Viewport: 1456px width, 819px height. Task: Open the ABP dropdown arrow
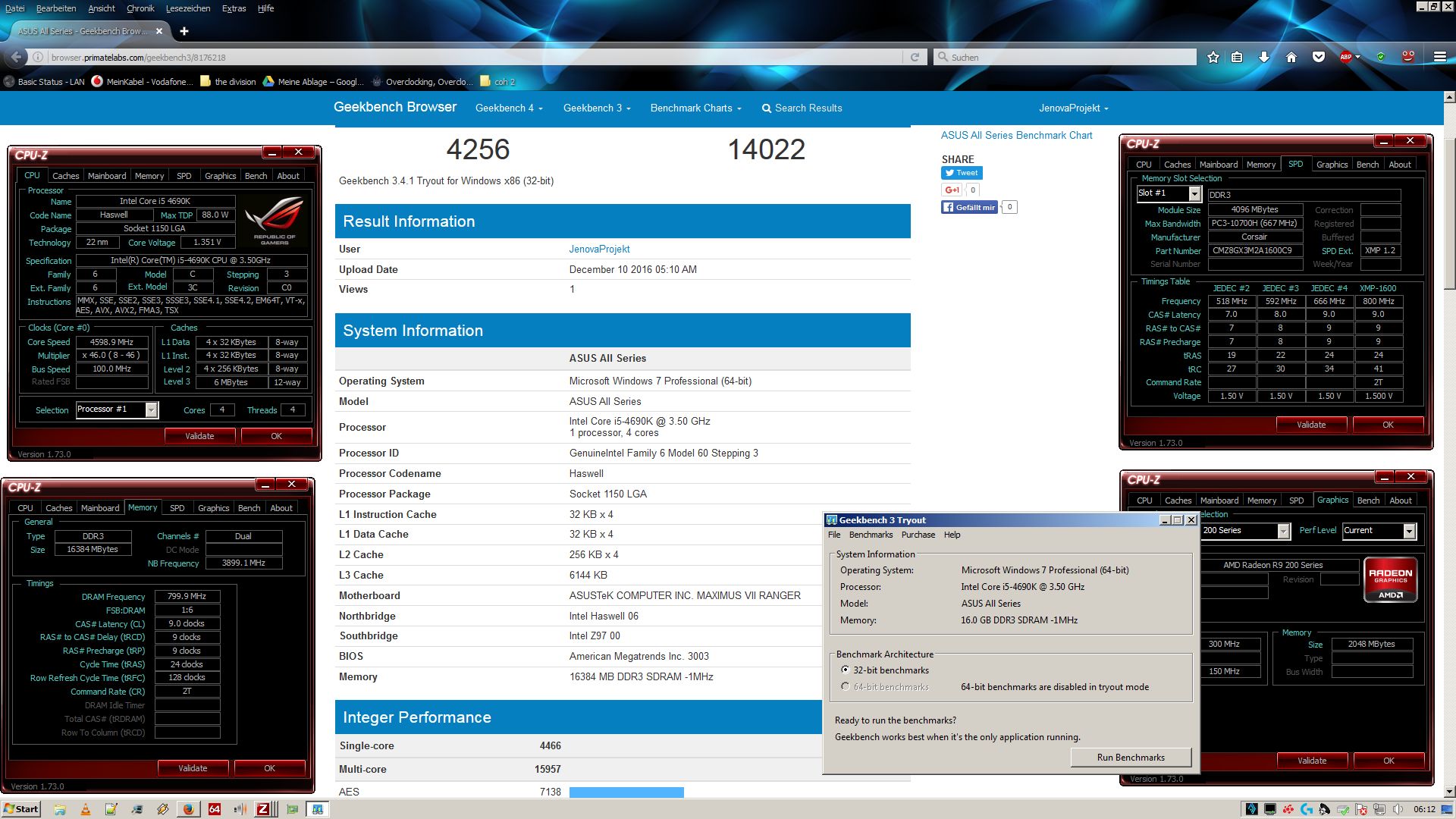click(x=1357, y=57)
